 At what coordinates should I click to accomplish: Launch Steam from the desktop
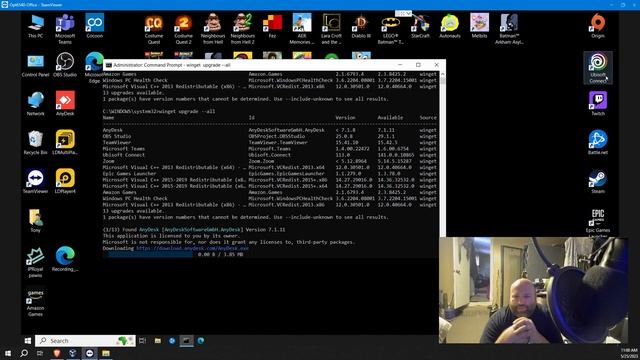(598, 181)
